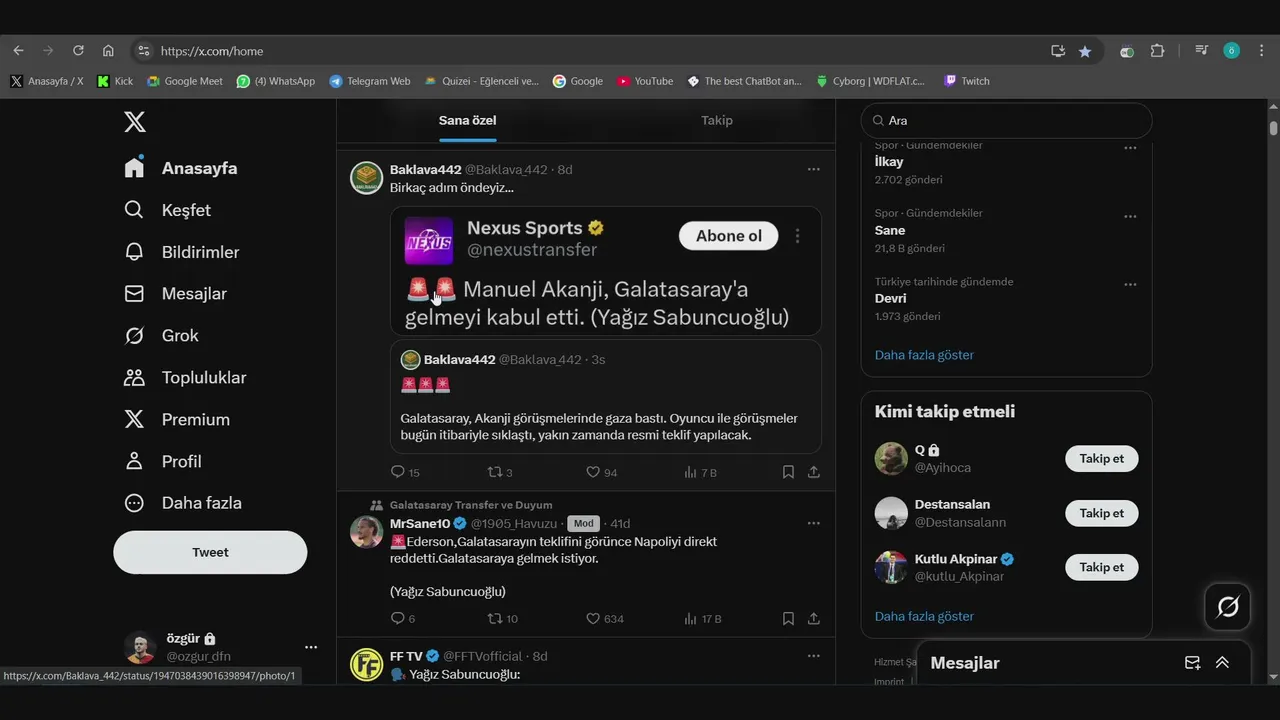View analytics 7 B on Baklava442 post

tap(700, 472)
